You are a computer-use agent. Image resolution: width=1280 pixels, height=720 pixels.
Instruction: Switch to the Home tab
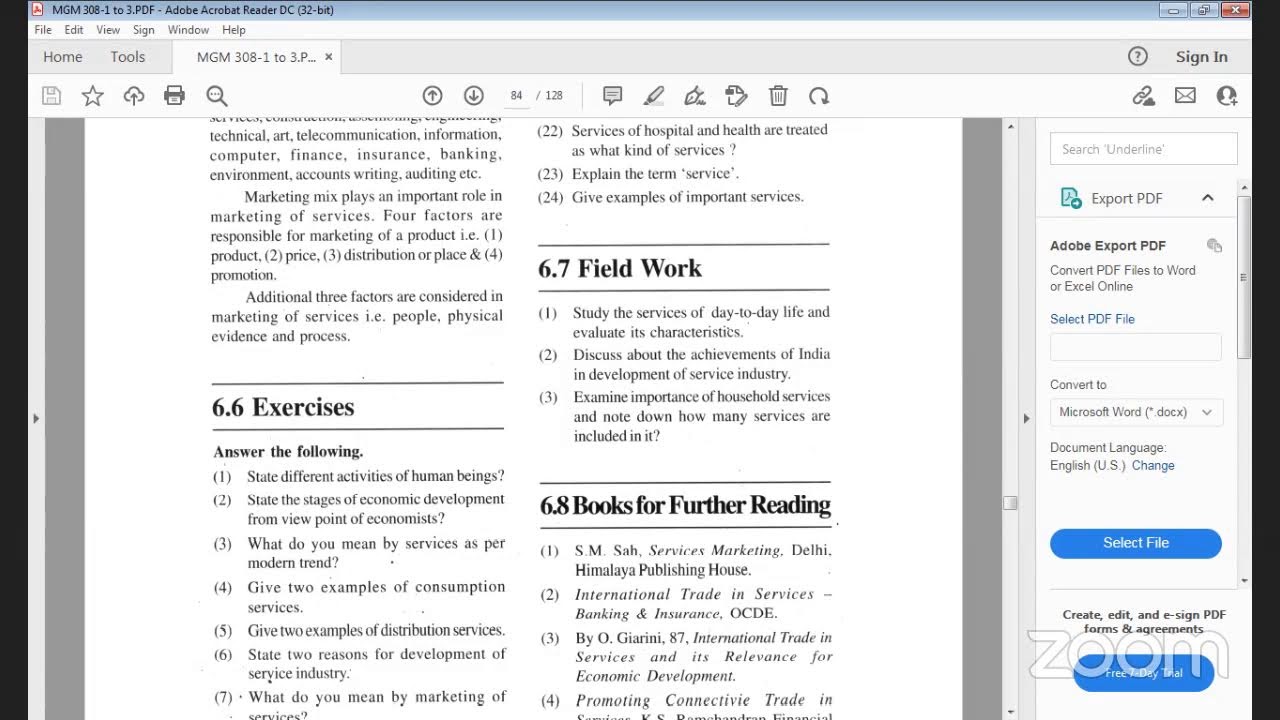pyautogui.click(x=63, y=57)
